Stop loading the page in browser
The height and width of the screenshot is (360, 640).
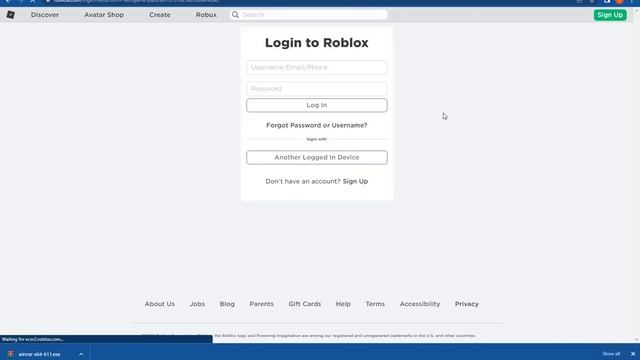(33, 1)
